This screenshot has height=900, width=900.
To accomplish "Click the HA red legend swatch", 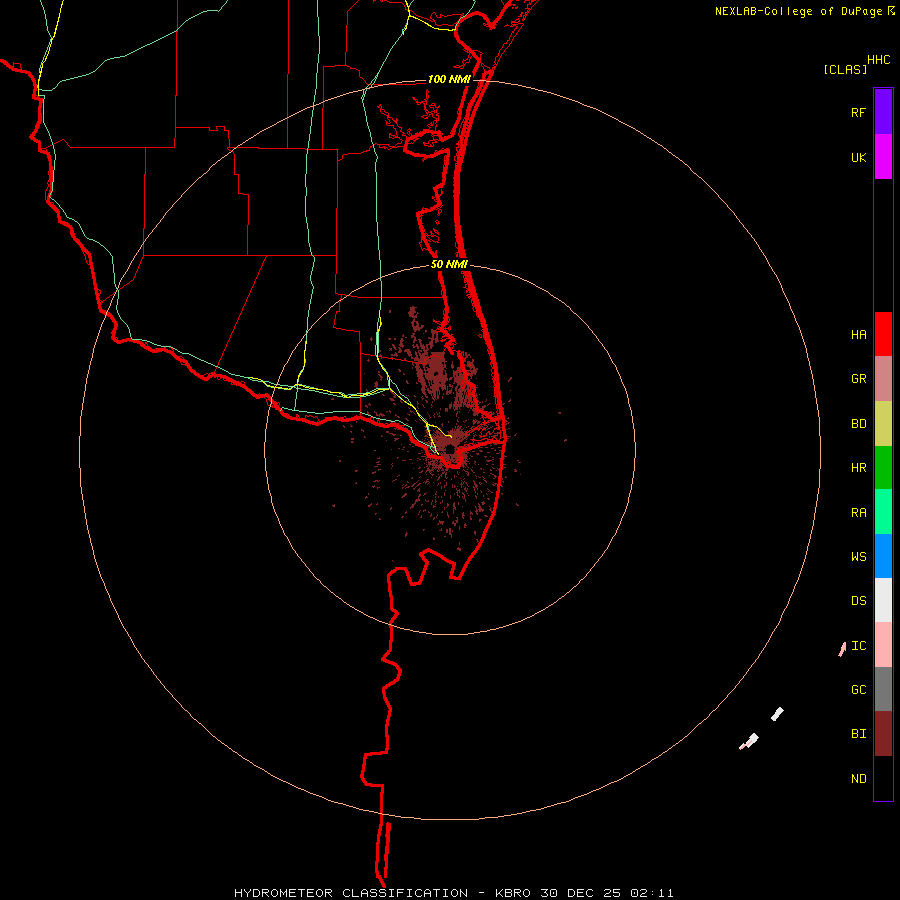I will 883,334.
